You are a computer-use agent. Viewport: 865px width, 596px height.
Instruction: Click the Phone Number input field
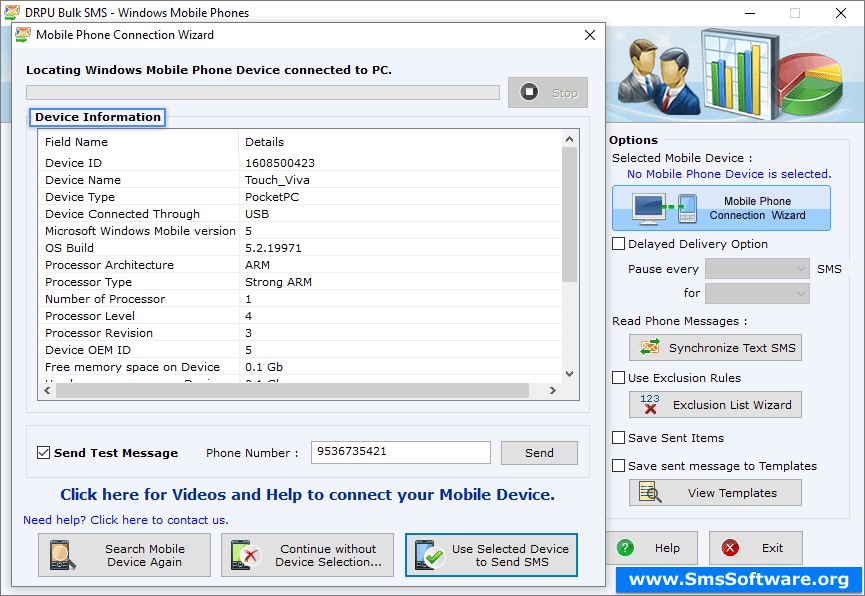pyautogui.click(x=401, y=453)
